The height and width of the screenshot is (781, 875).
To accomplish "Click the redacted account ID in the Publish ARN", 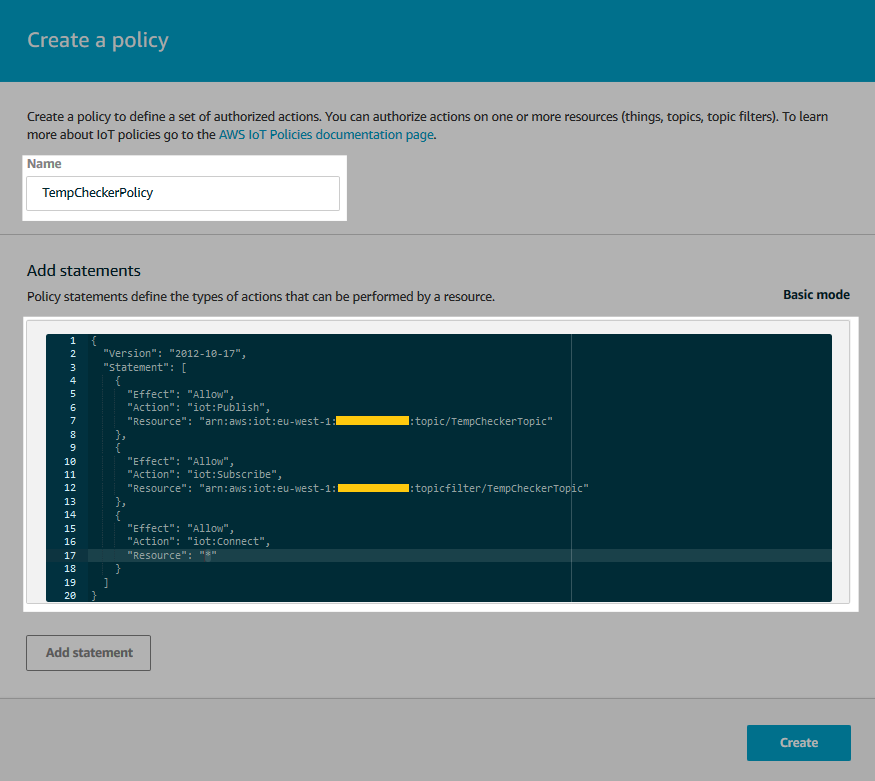I will point(372,420).
